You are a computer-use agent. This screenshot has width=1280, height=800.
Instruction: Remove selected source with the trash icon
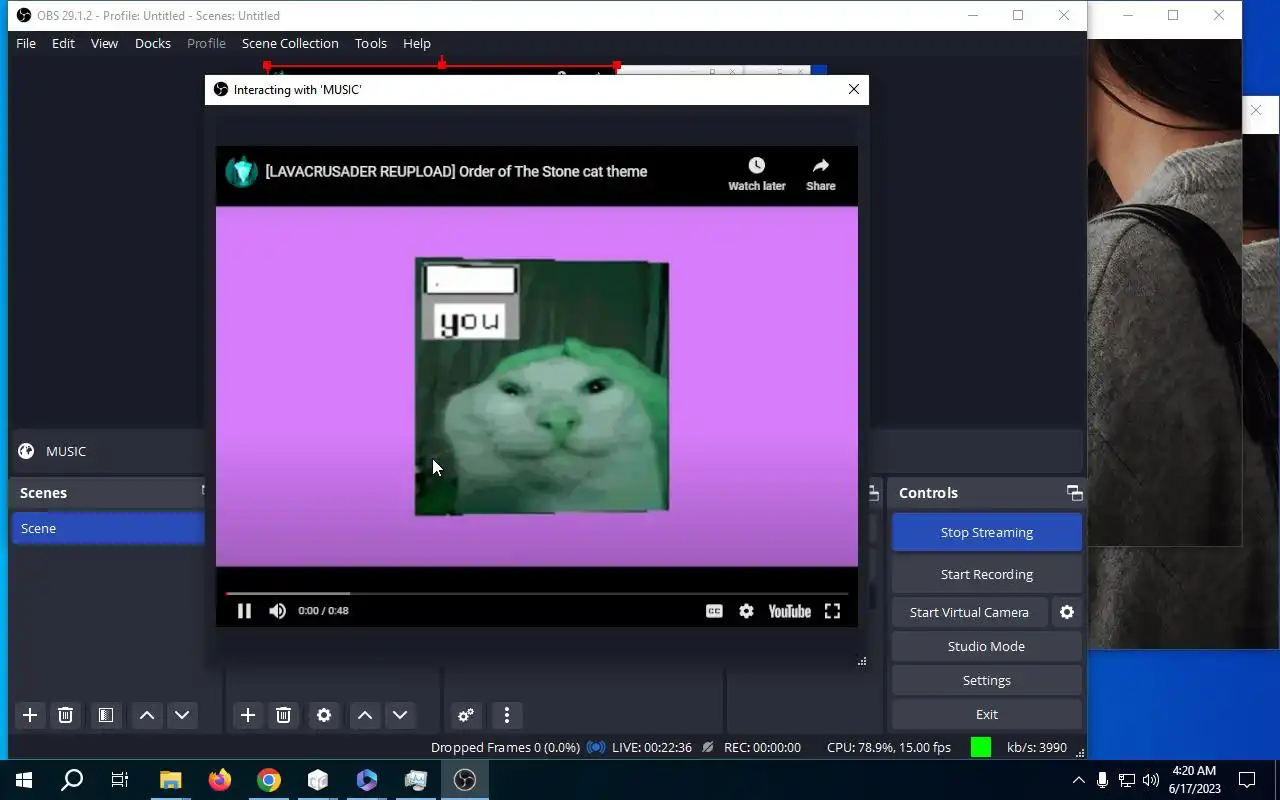[x=283, y=715]
